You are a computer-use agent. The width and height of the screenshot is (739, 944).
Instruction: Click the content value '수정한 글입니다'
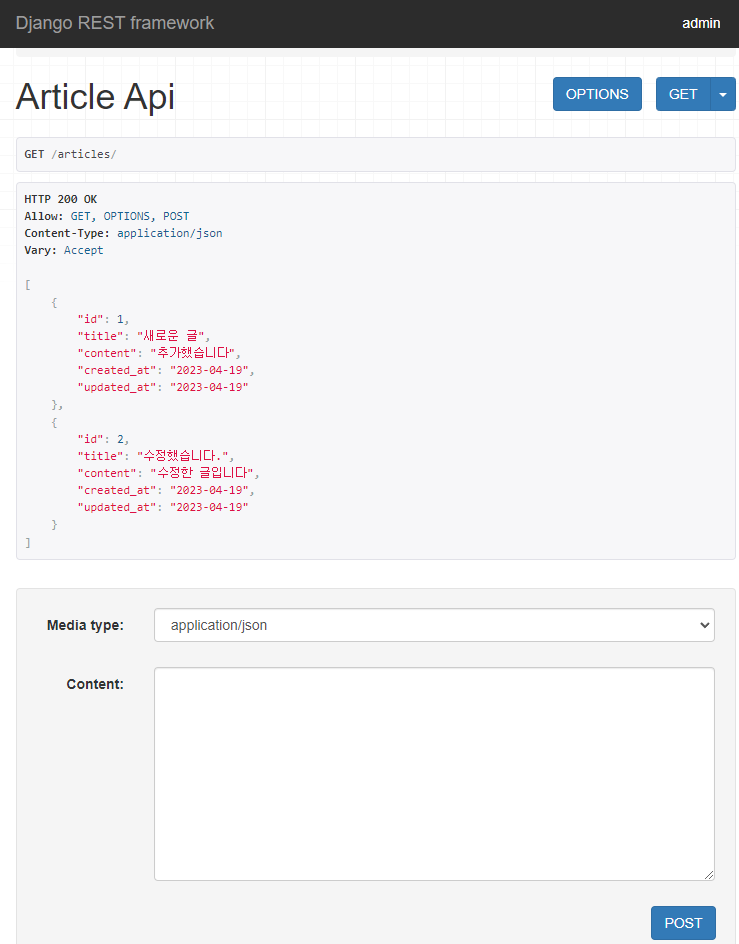202,473
